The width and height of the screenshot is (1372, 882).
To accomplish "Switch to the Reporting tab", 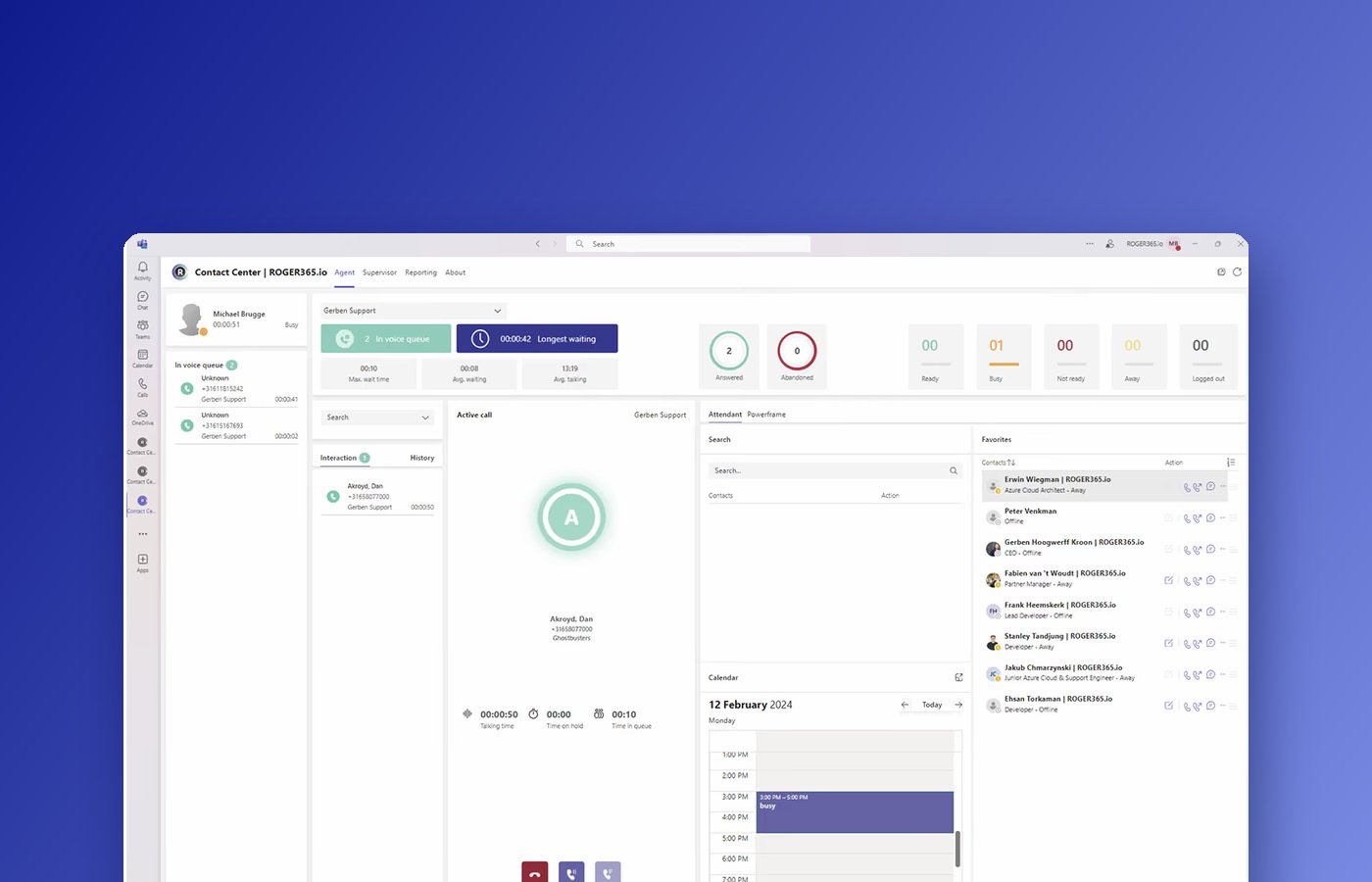I will tap(420, 272).
